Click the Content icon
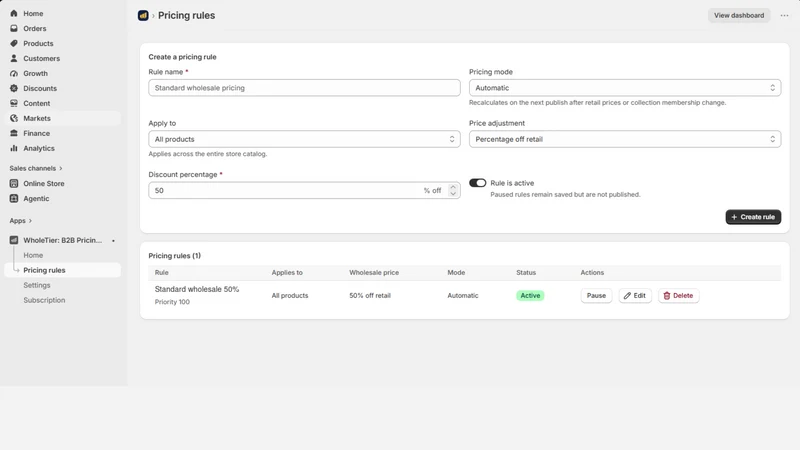 coord(14,103)
